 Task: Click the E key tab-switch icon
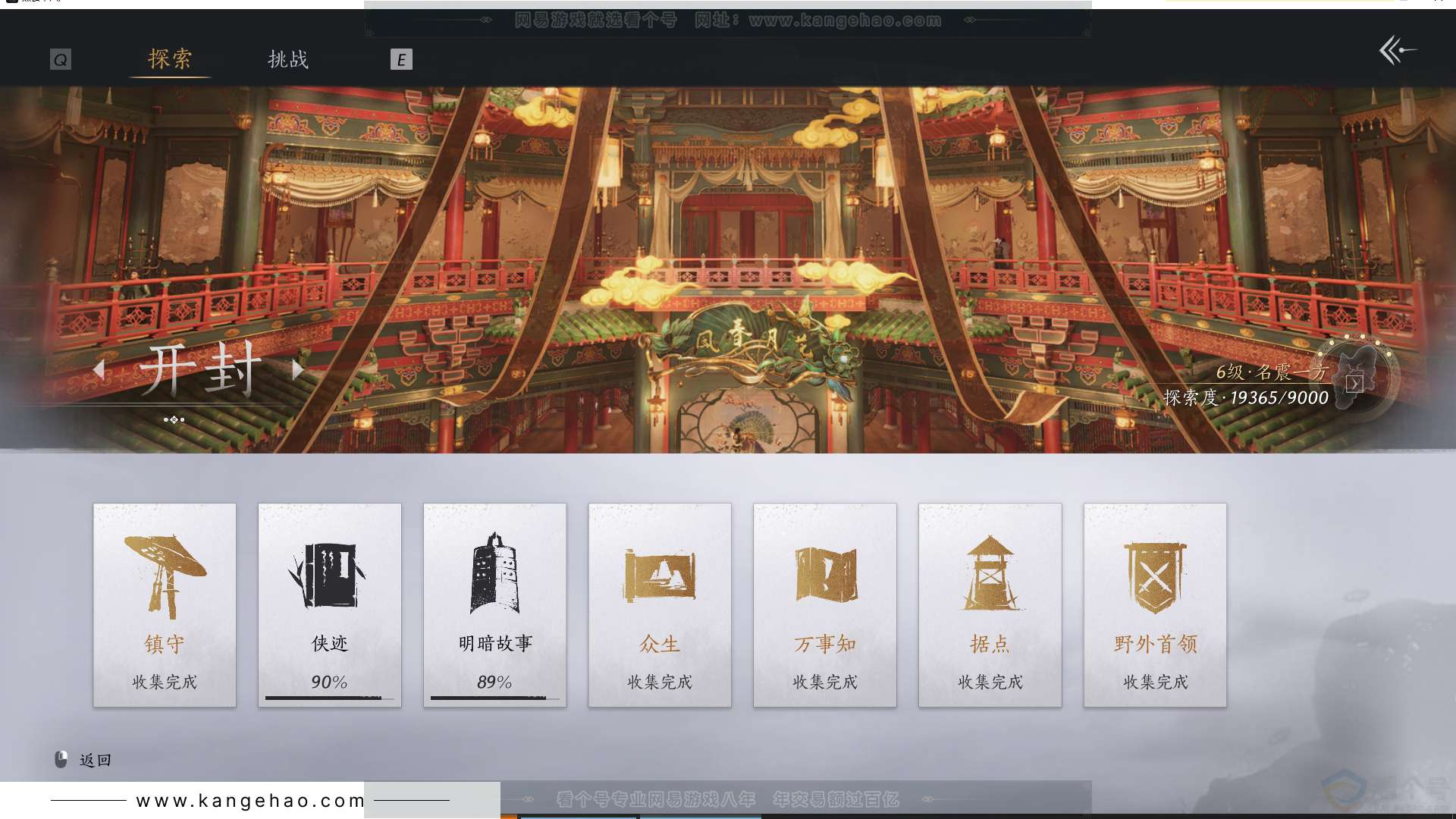pos(401,59)
